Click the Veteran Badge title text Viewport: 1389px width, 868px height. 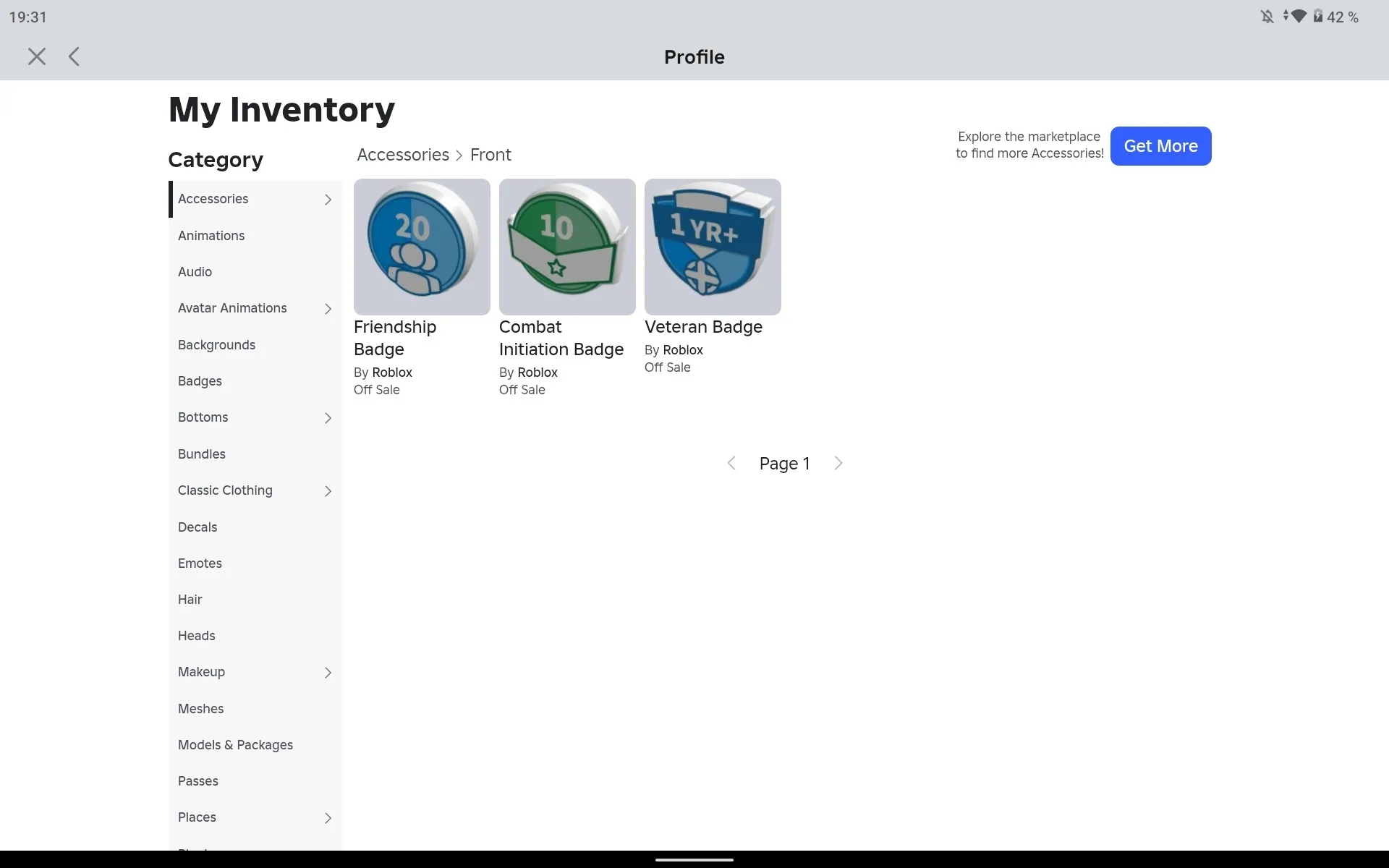(703, 327)
